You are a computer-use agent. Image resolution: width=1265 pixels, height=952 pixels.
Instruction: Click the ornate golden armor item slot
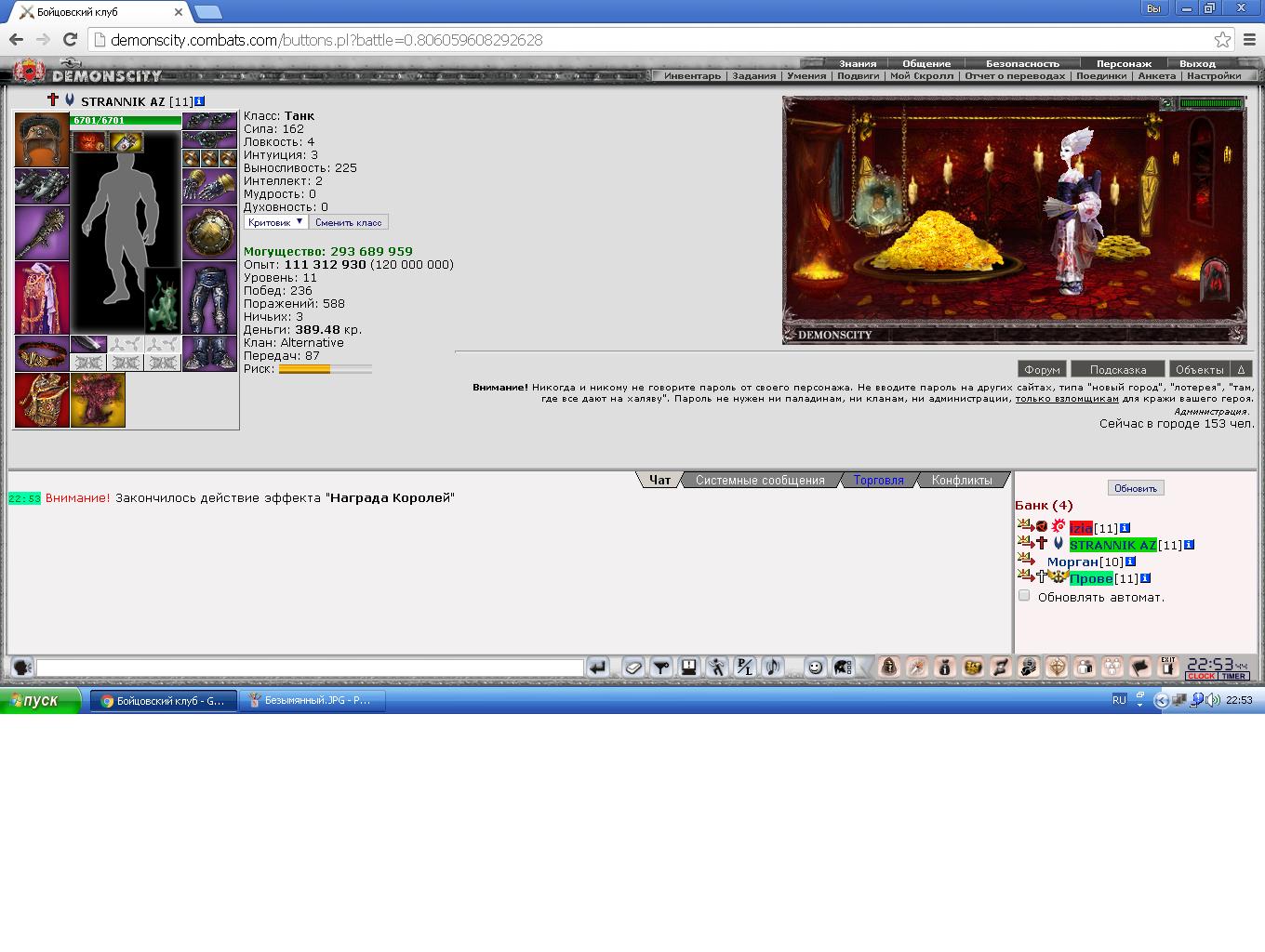pos(42,401)
